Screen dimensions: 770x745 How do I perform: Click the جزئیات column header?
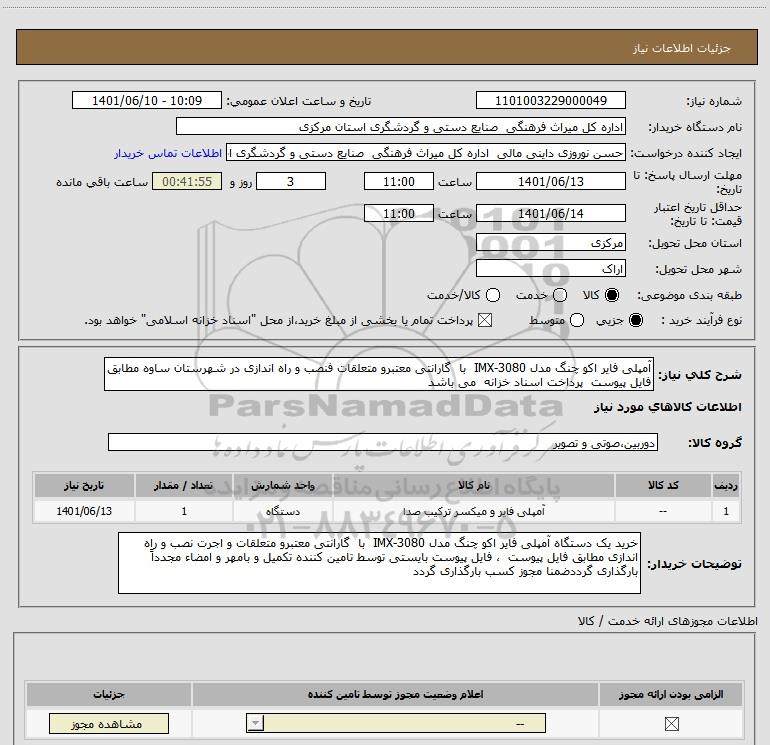pos(109,694)
